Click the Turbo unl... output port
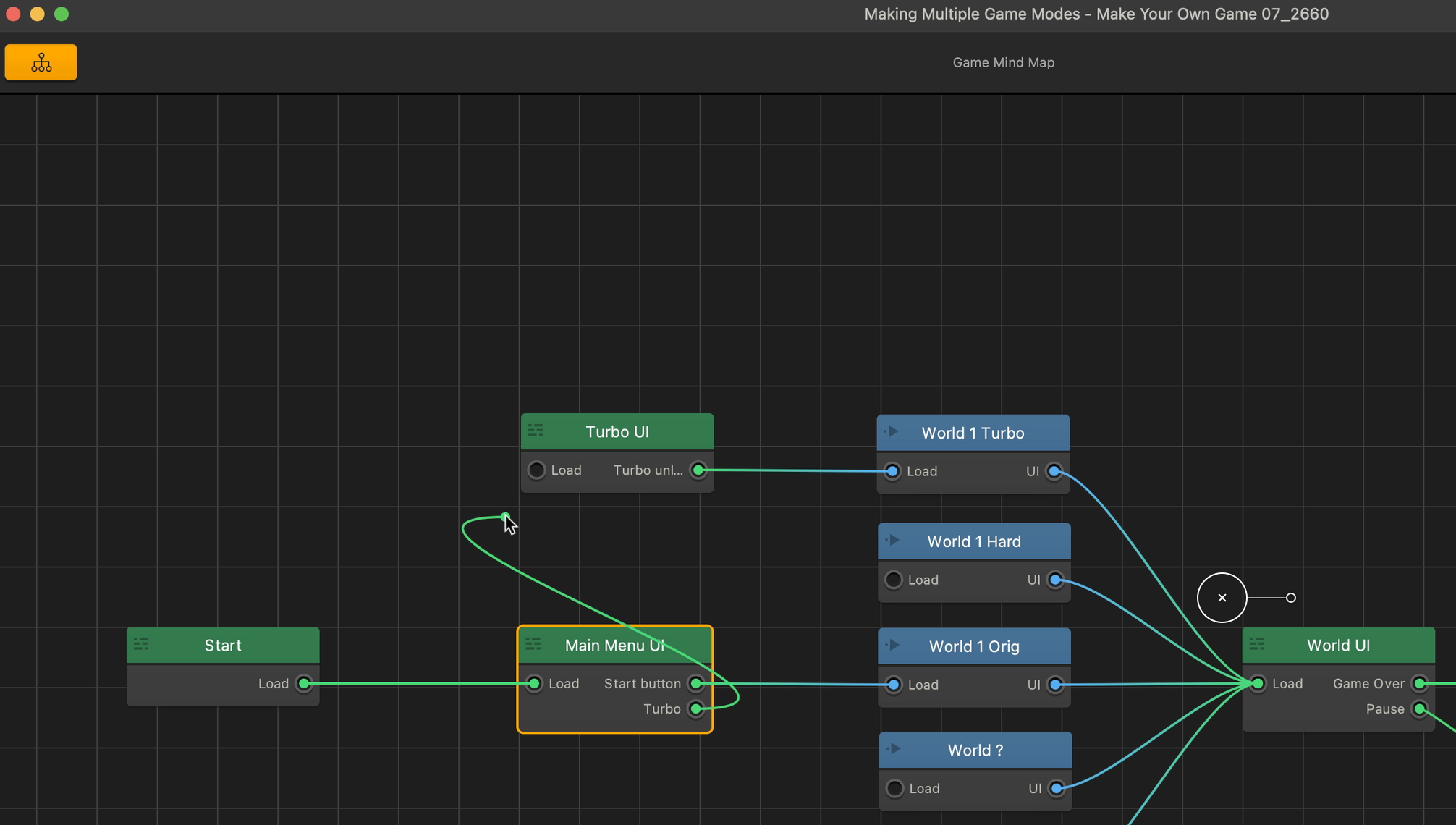Screen dimensions: 1456x825 pos(698,470)
